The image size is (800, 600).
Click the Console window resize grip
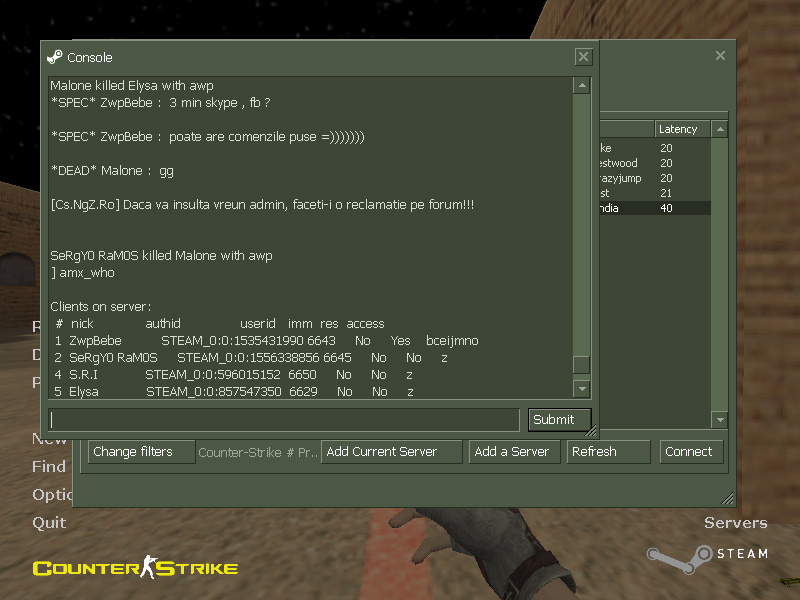click(x=591, y=432)
